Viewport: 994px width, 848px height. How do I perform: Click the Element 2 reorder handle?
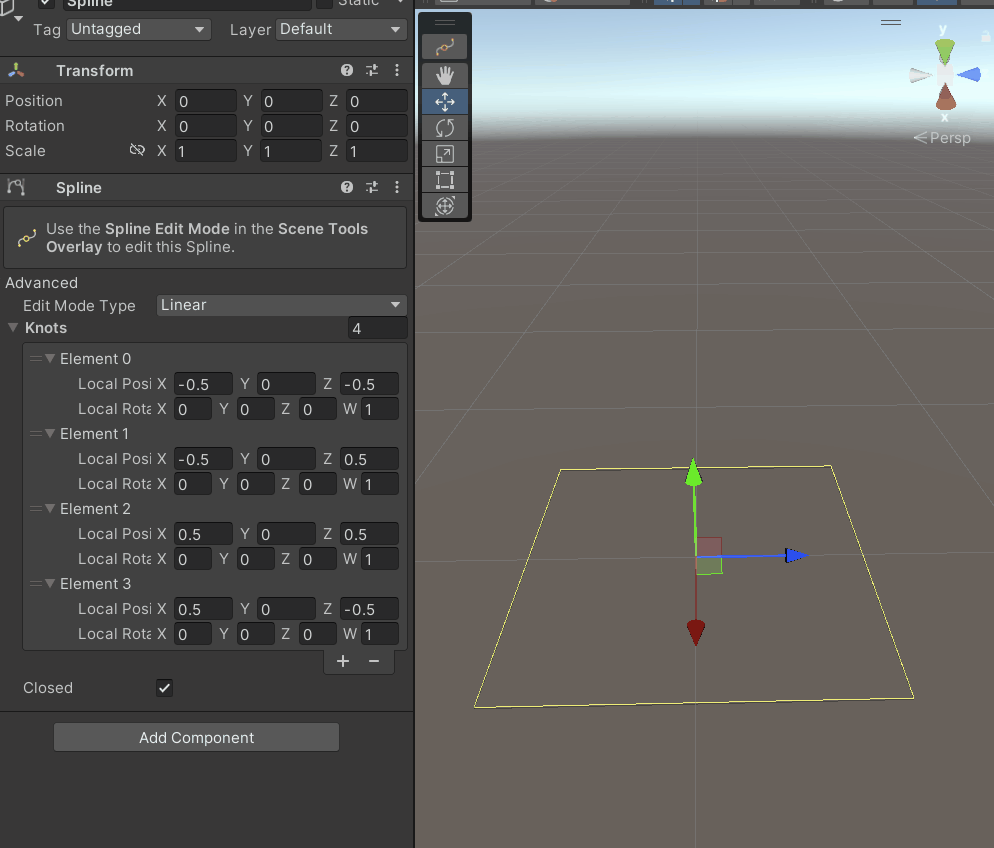pos(36,509)
